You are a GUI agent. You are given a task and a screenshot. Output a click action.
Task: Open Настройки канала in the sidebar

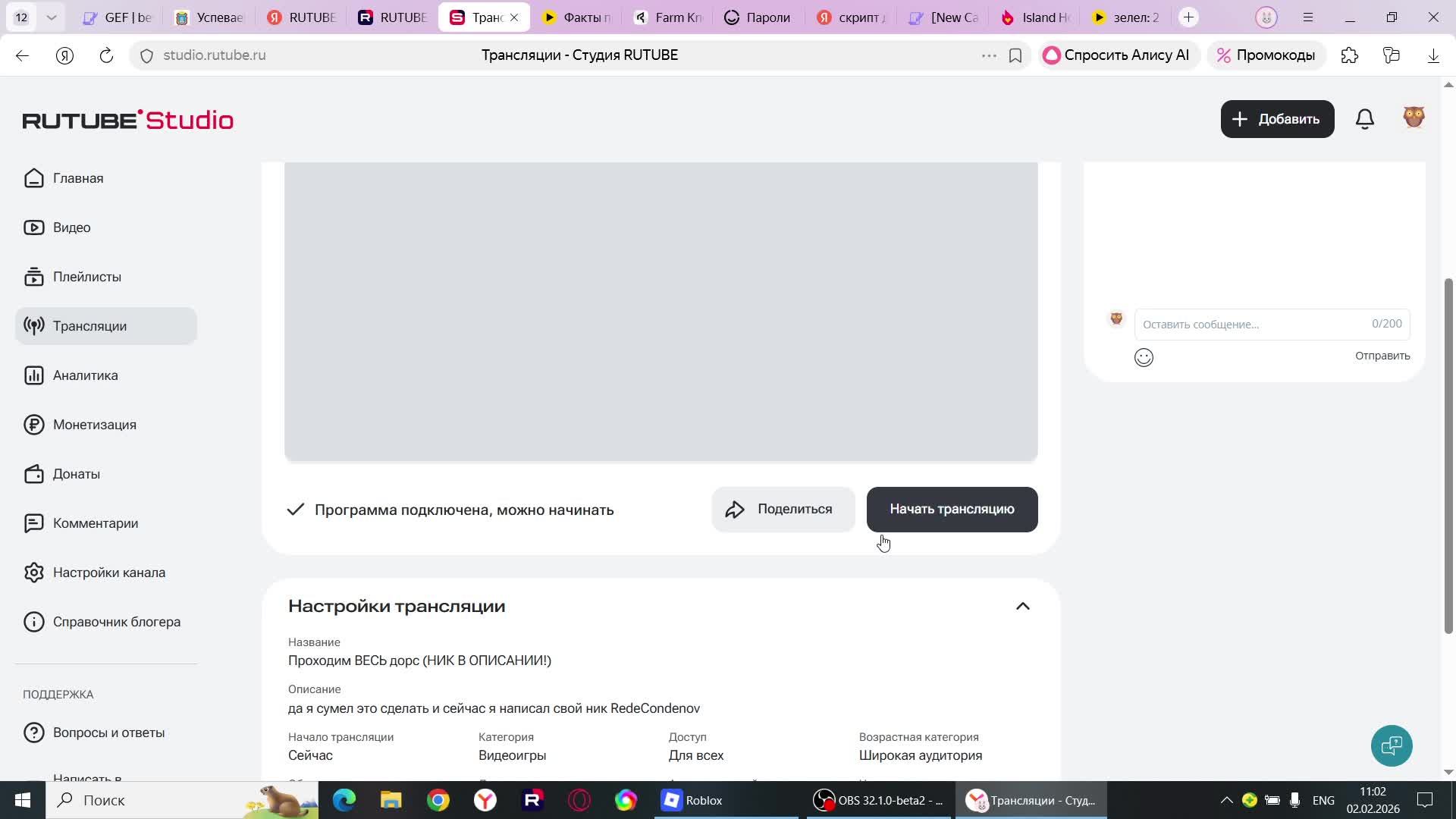point(109,572)
